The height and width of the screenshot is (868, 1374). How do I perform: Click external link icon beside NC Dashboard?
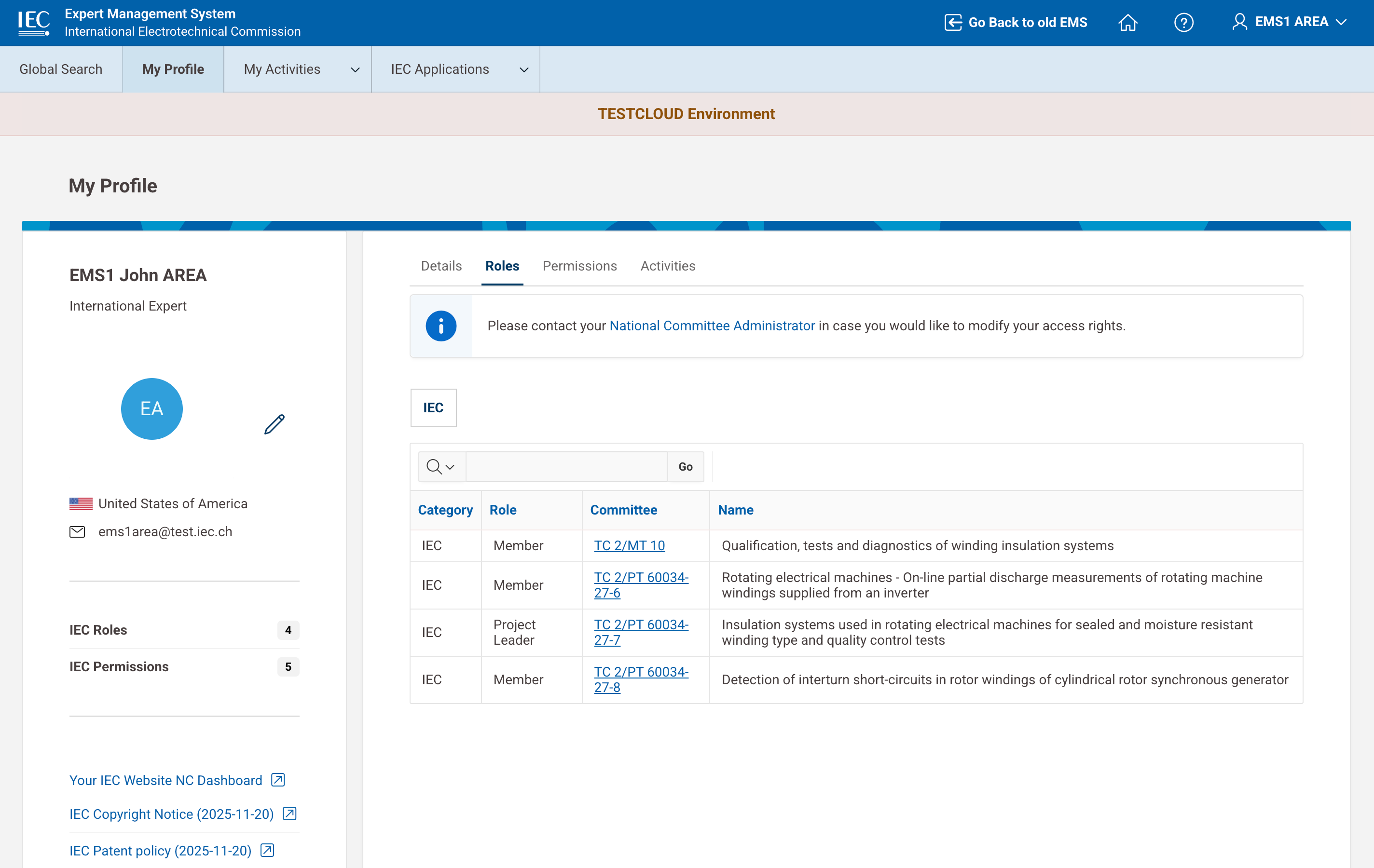tap(277, 780)
